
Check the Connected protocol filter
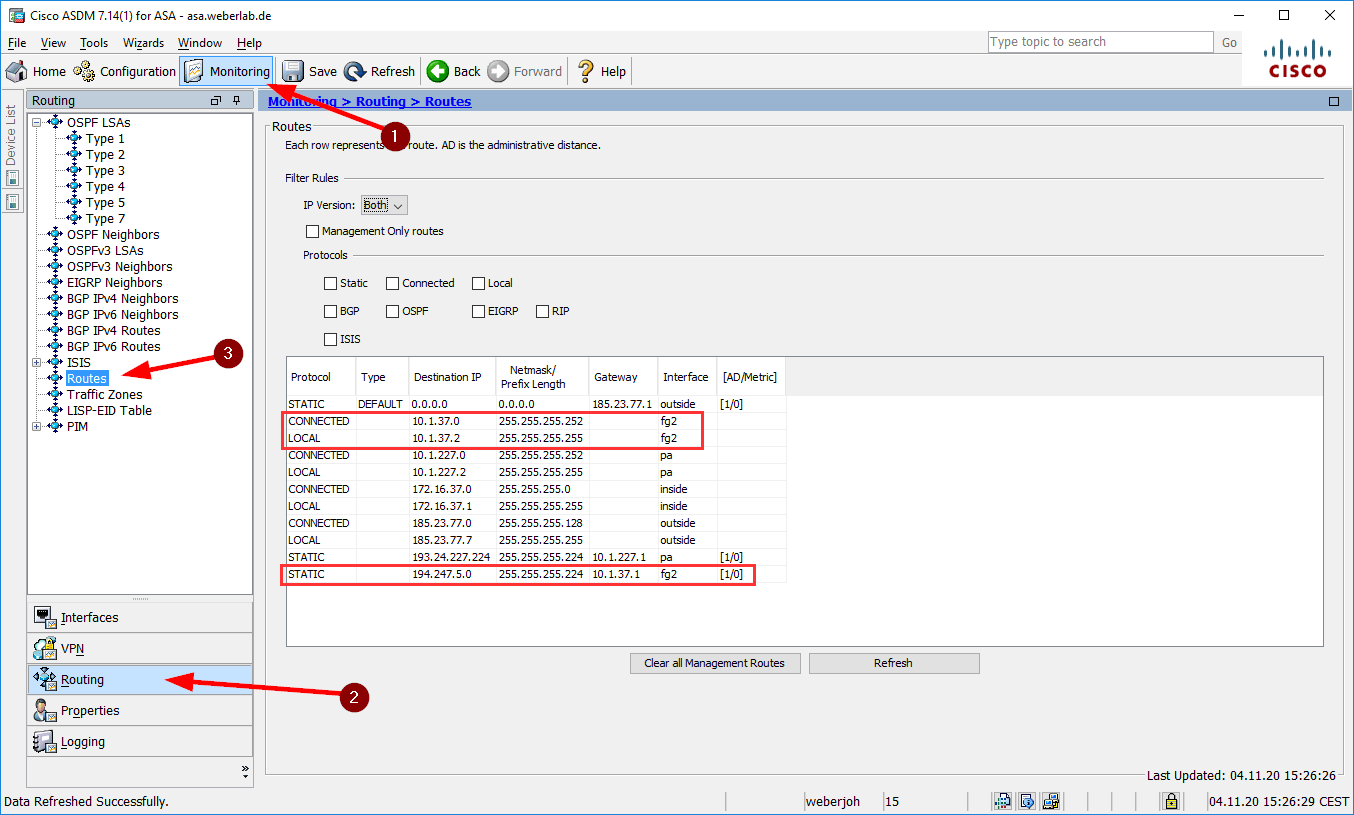392,283
